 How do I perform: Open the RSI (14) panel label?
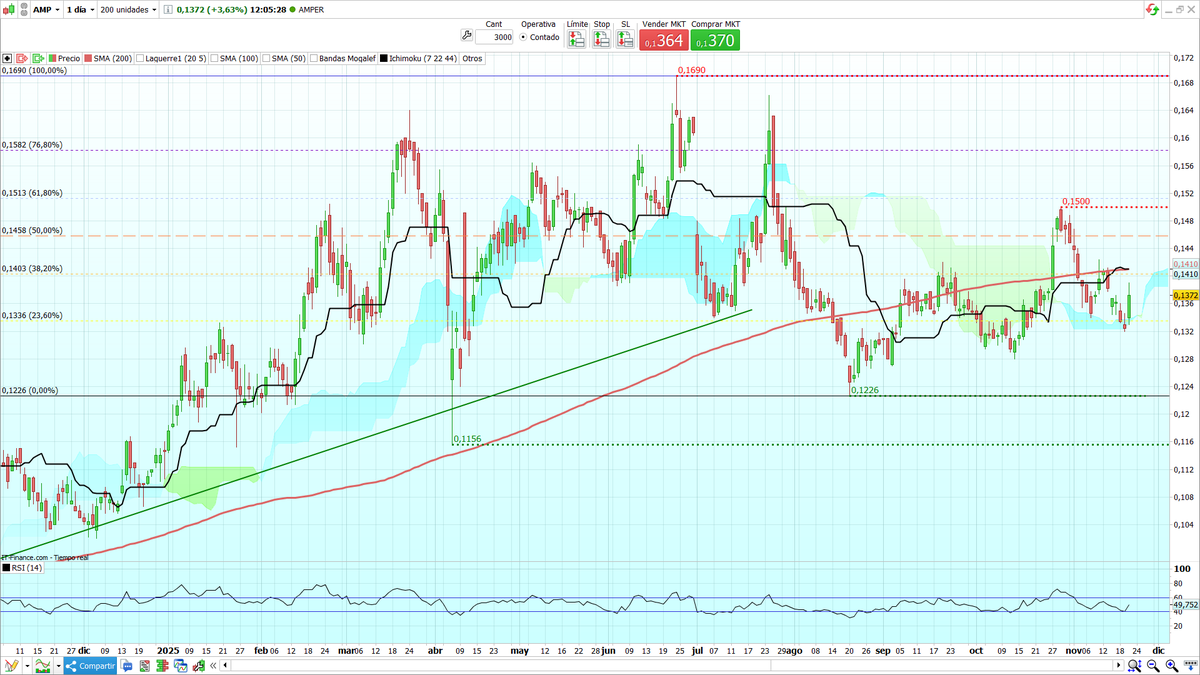pyautogui.click(x=25, y=568)
